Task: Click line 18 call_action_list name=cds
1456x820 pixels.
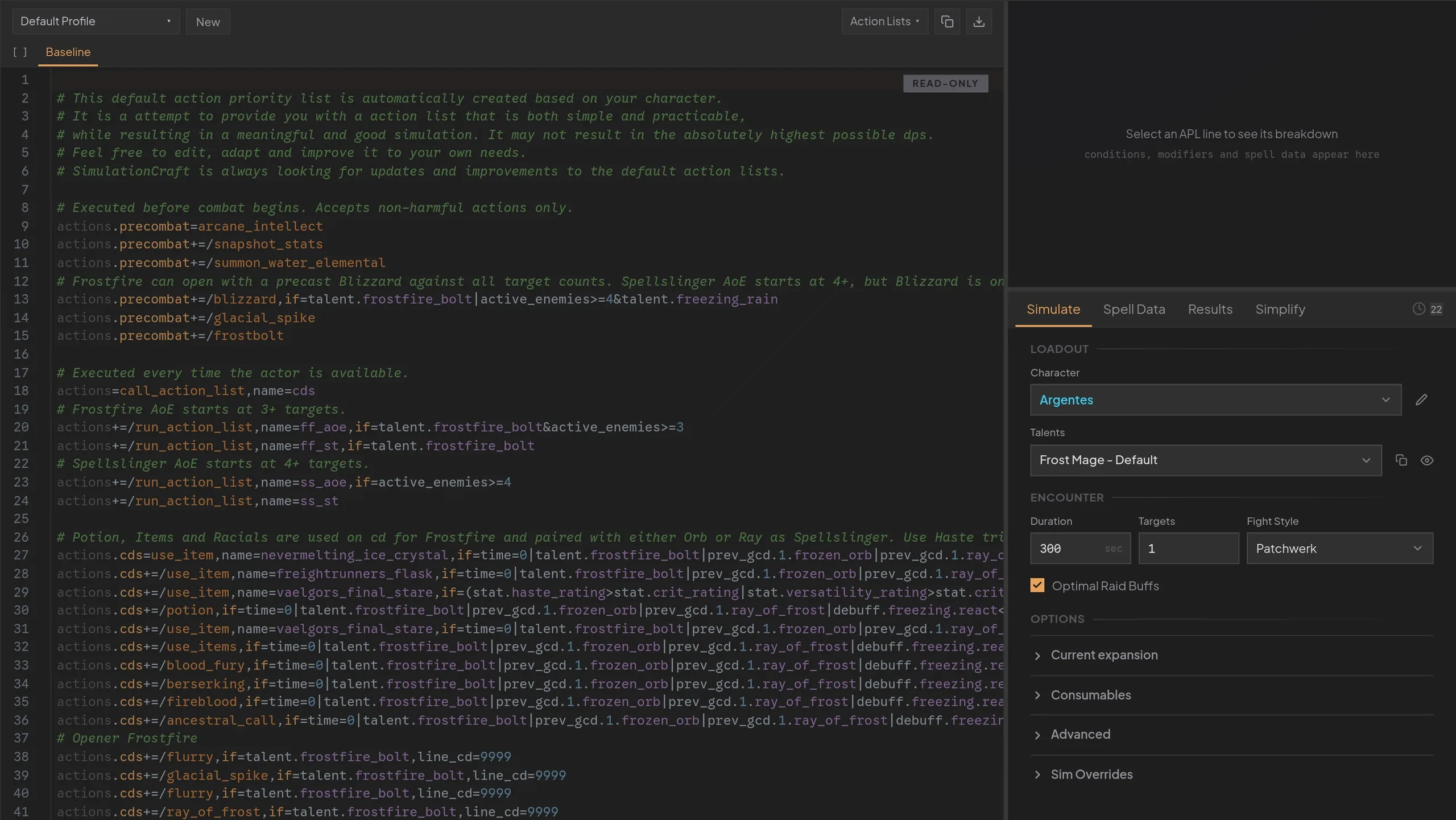Action: [185, 391]
